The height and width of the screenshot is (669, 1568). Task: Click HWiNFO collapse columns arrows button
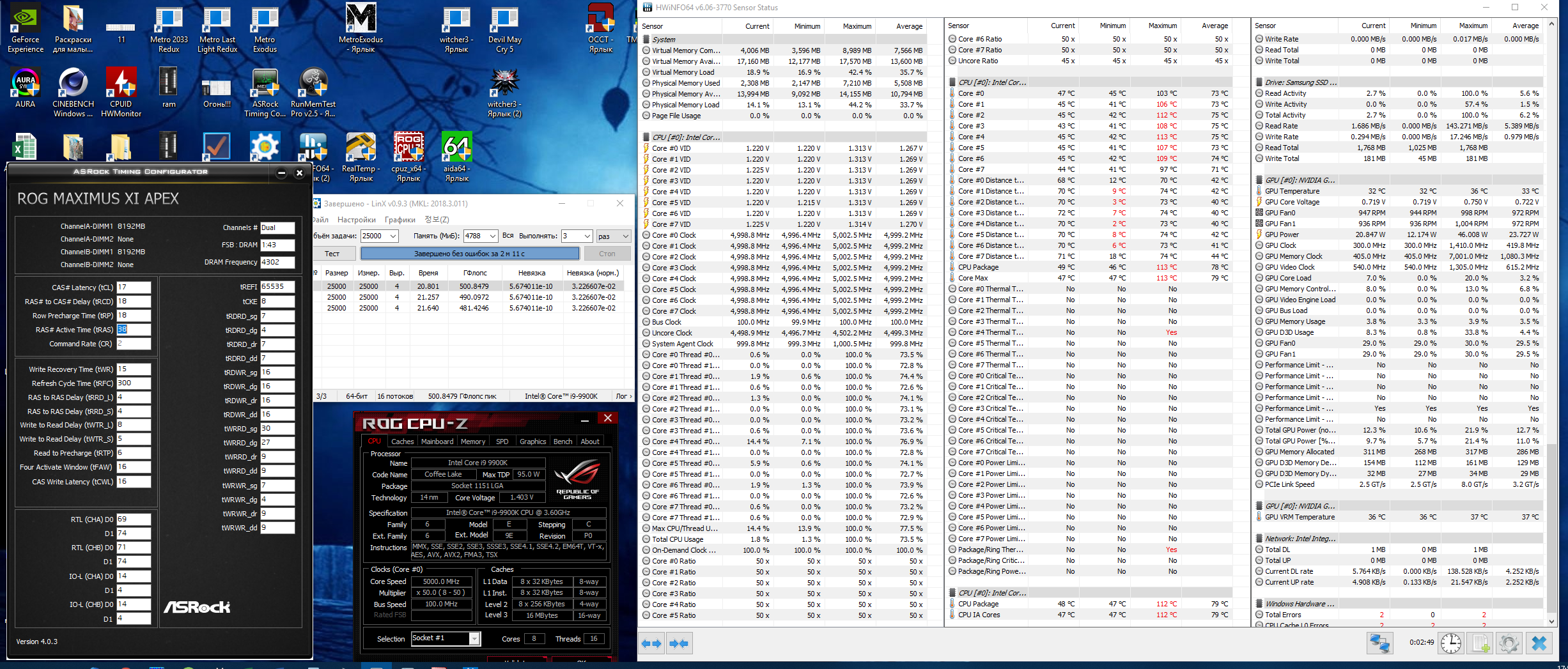[679, 643]
